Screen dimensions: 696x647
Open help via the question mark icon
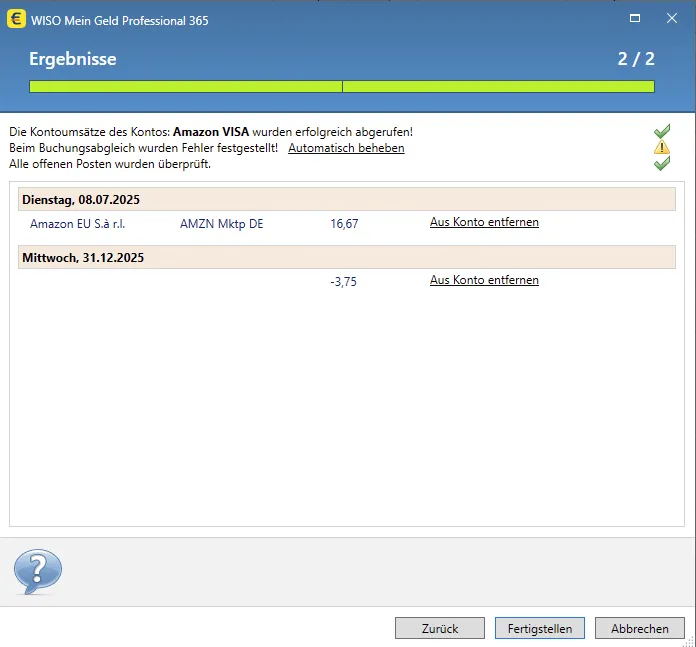[x=37, y=572]
